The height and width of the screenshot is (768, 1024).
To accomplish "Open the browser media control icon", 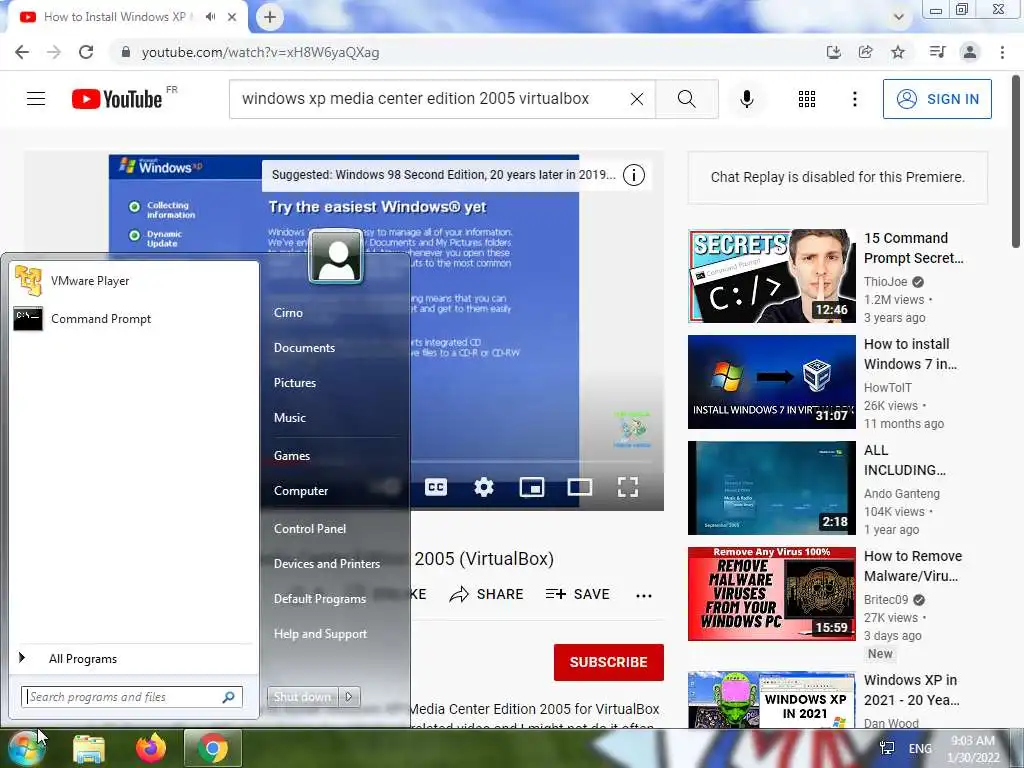I will [x=937, y=52].
